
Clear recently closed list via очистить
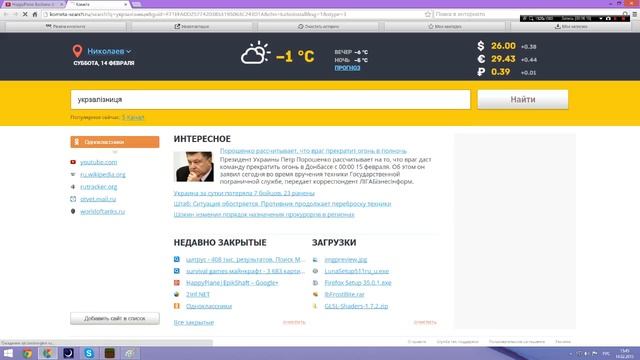294,322
